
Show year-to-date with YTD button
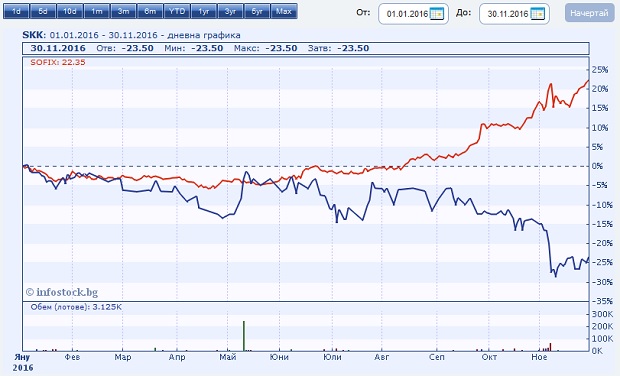point(177,11)
